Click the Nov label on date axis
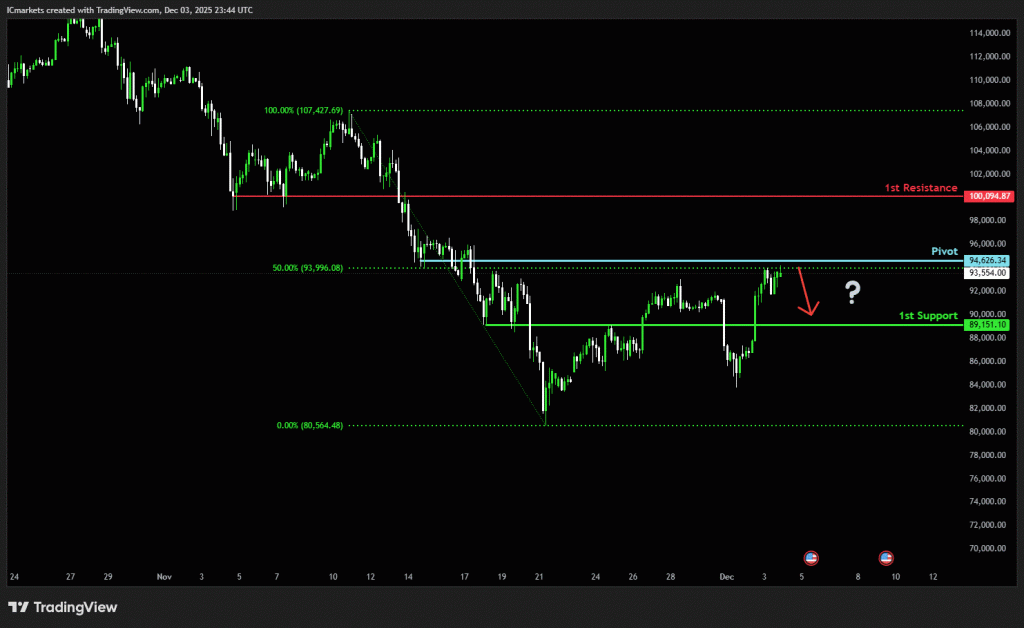 [165, 577]
